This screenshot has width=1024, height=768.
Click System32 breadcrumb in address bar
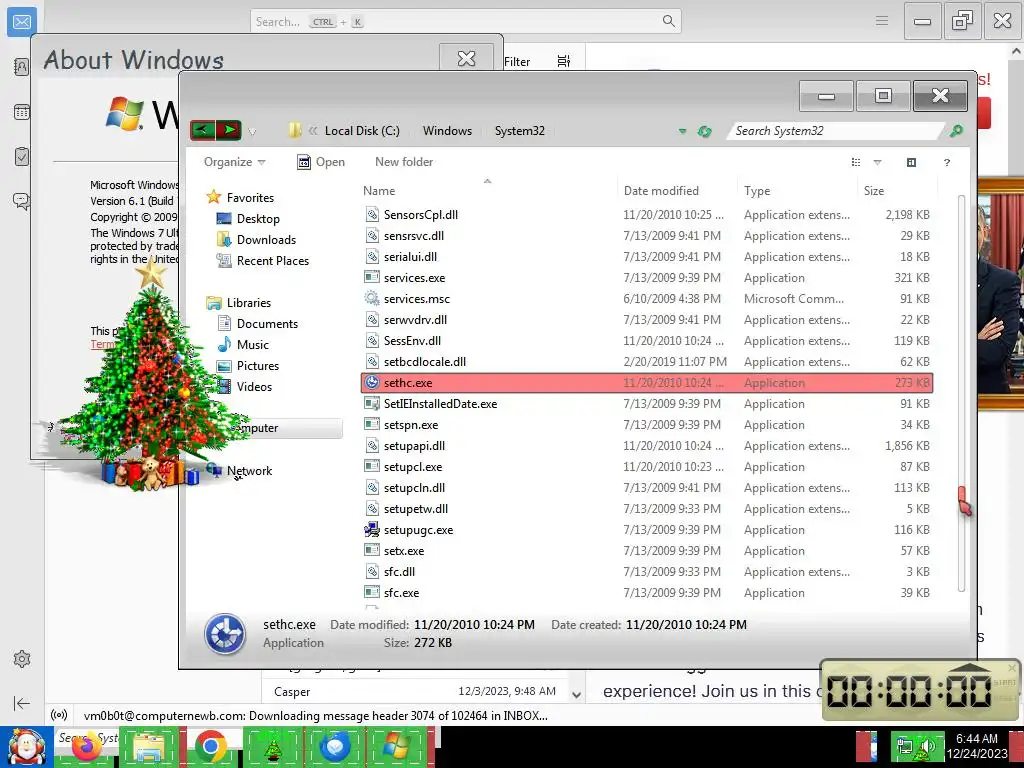519,131
